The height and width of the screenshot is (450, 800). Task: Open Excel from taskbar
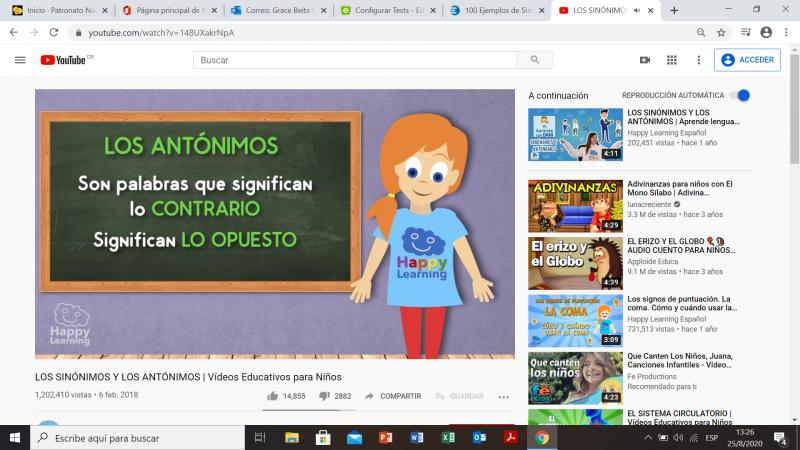click(x=448, y=438)
